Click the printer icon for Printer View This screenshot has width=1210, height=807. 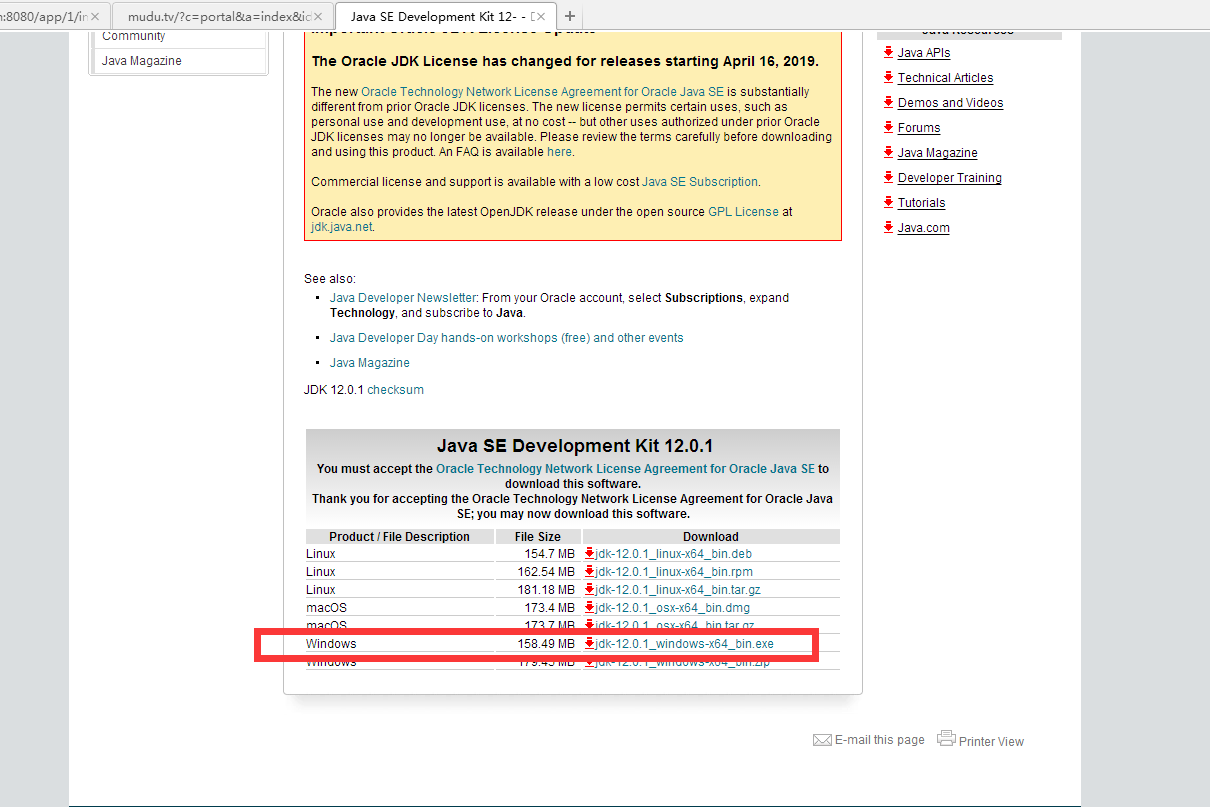pos(946,739)
